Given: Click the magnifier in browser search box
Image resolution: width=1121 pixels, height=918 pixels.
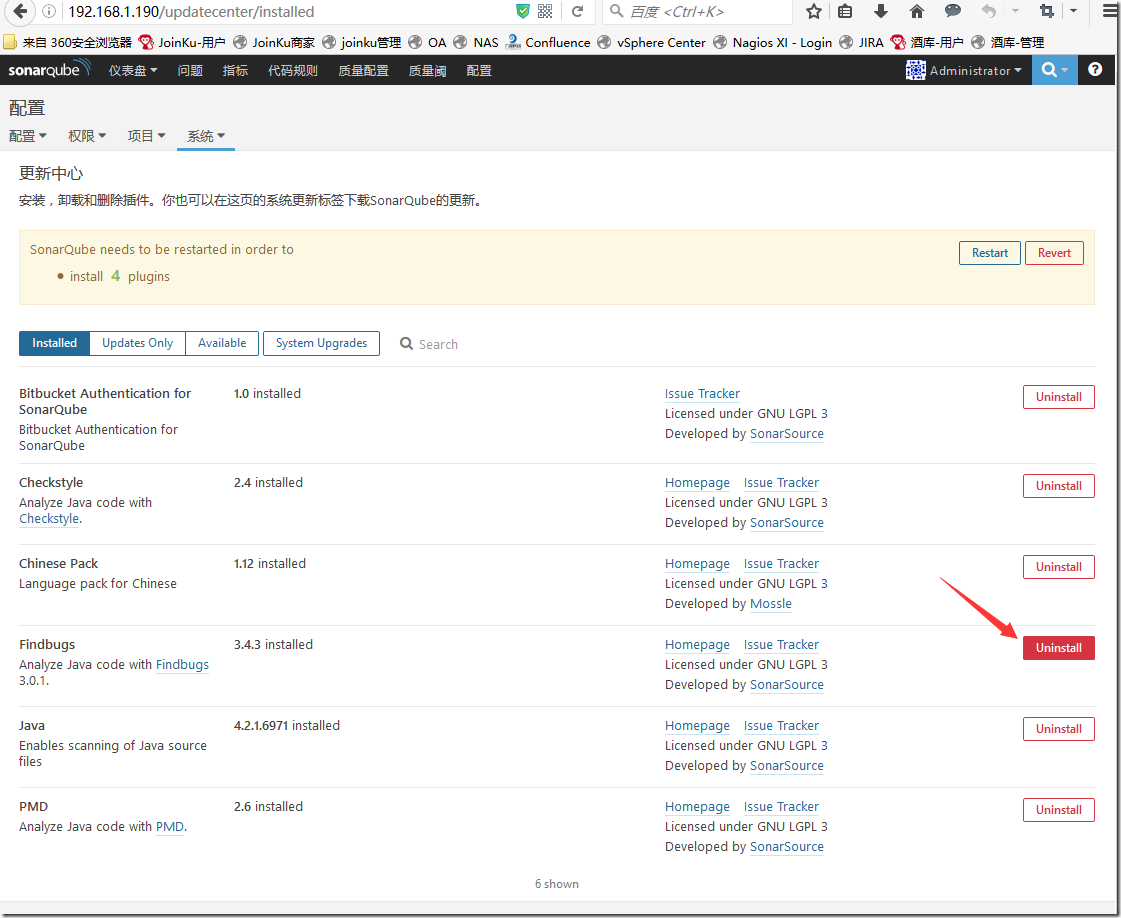Looking at the screenshot, I should [616, 11].
